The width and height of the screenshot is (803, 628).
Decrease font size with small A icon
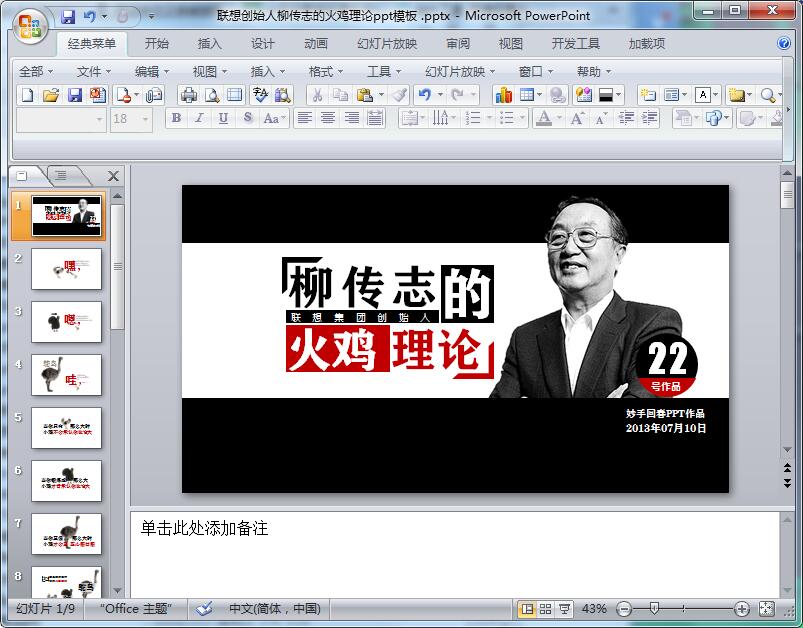tap(600, 119)
